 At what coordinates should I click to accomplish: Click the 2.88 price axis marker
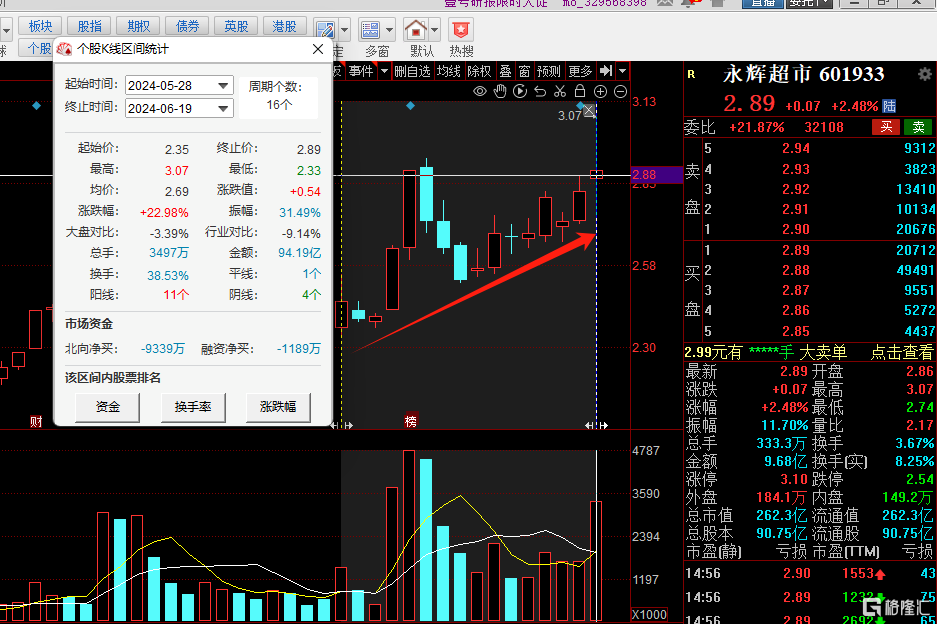(x=656, y=175)
